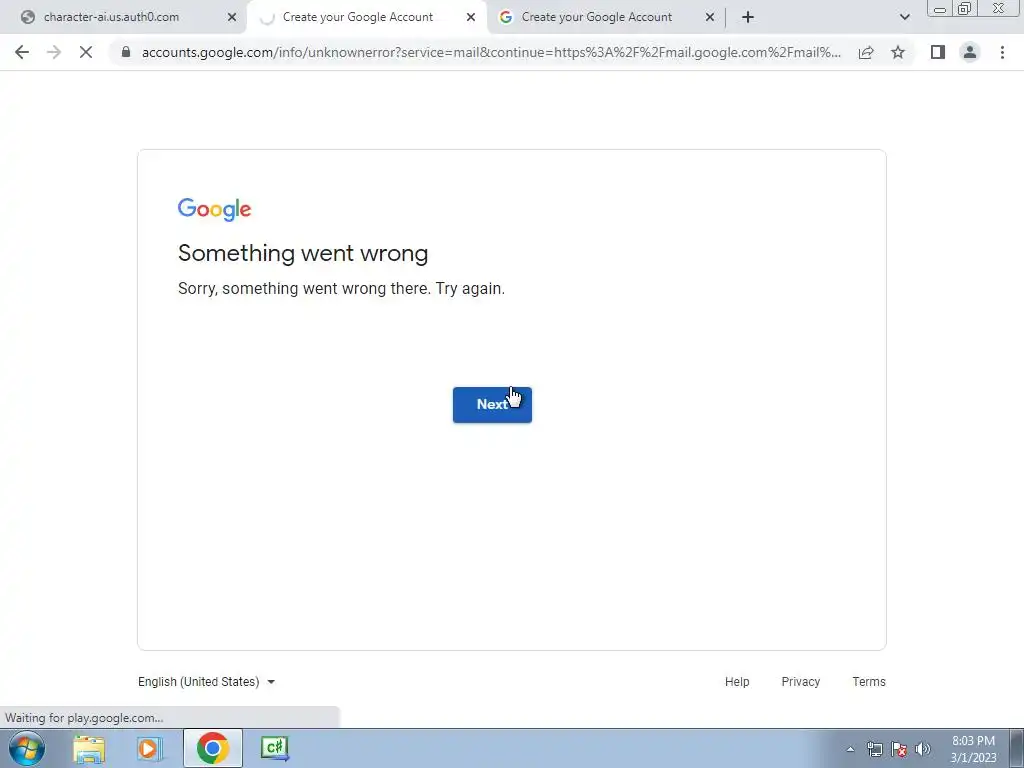Click the lock icon in address bar
Image resolution: width=1024 pixels, height=768 pixels.
(x=126, y=52)
